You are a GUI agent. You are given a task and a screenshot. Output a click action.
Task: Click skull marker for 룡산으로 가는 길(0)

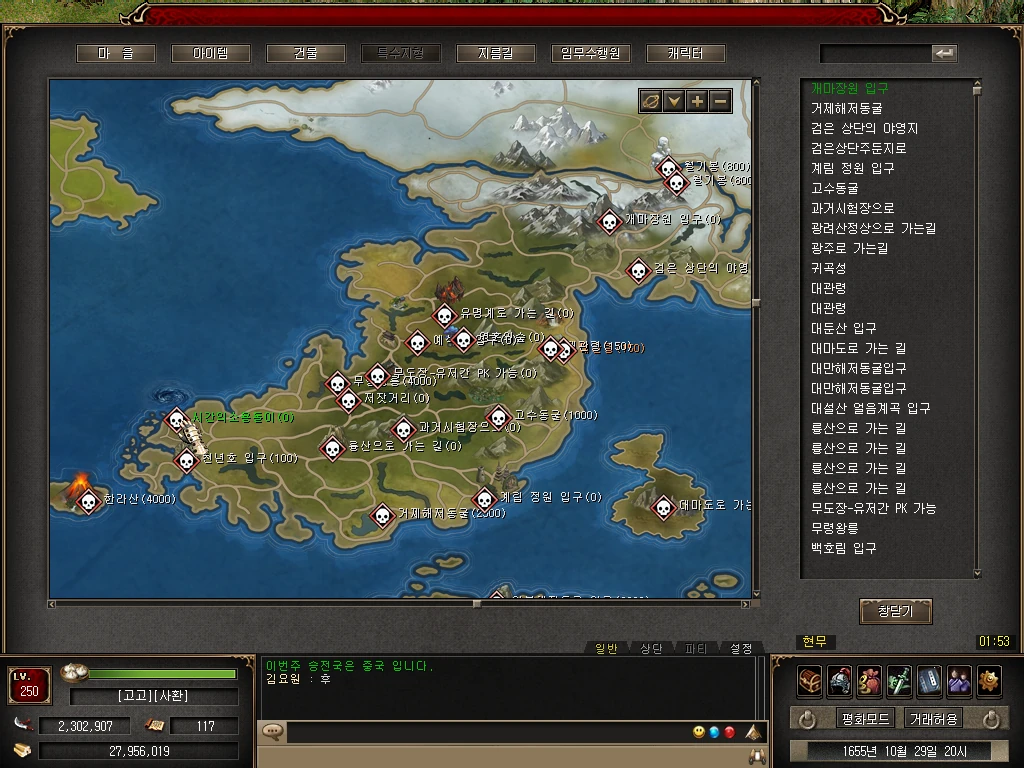(x=332, y=449)
